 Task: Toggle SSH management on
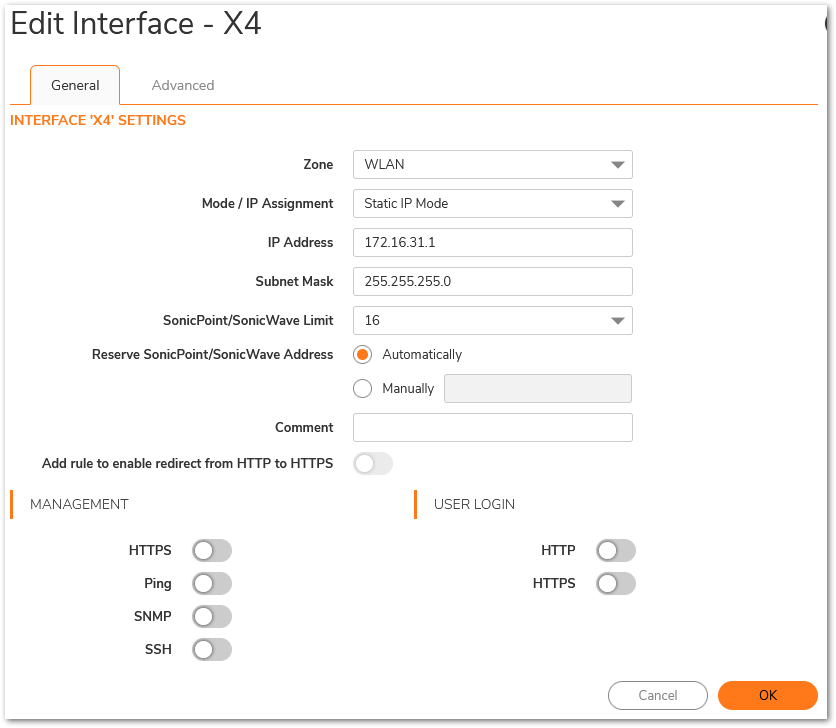pyautogui.click(x=212, y=650)
